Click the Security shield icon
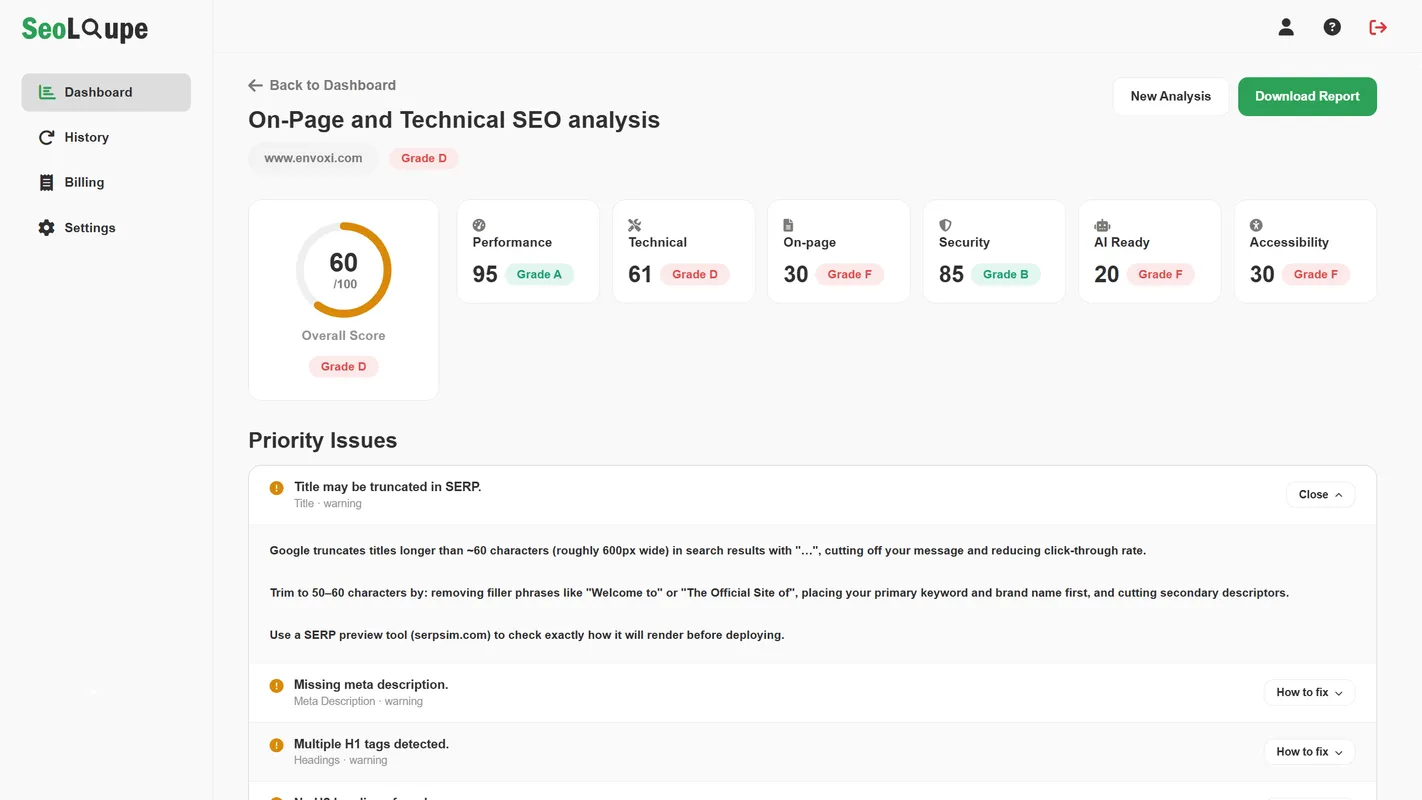Image resolution: width=1422 pixels, height=800 pixels. [x=945, y=225]
